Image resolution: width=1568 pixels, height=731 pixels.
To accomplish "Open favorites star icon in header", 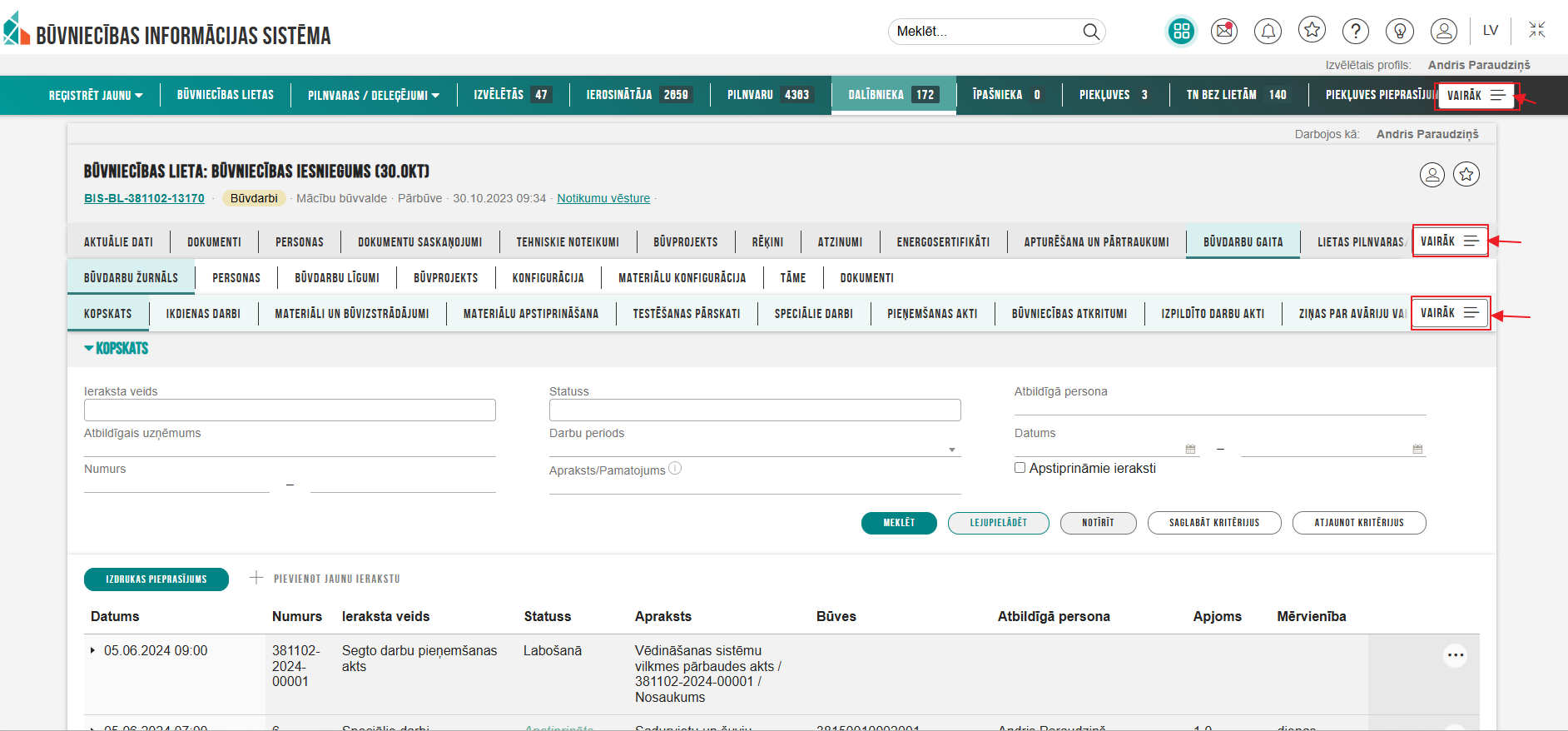I will [x=1312, y=31].
